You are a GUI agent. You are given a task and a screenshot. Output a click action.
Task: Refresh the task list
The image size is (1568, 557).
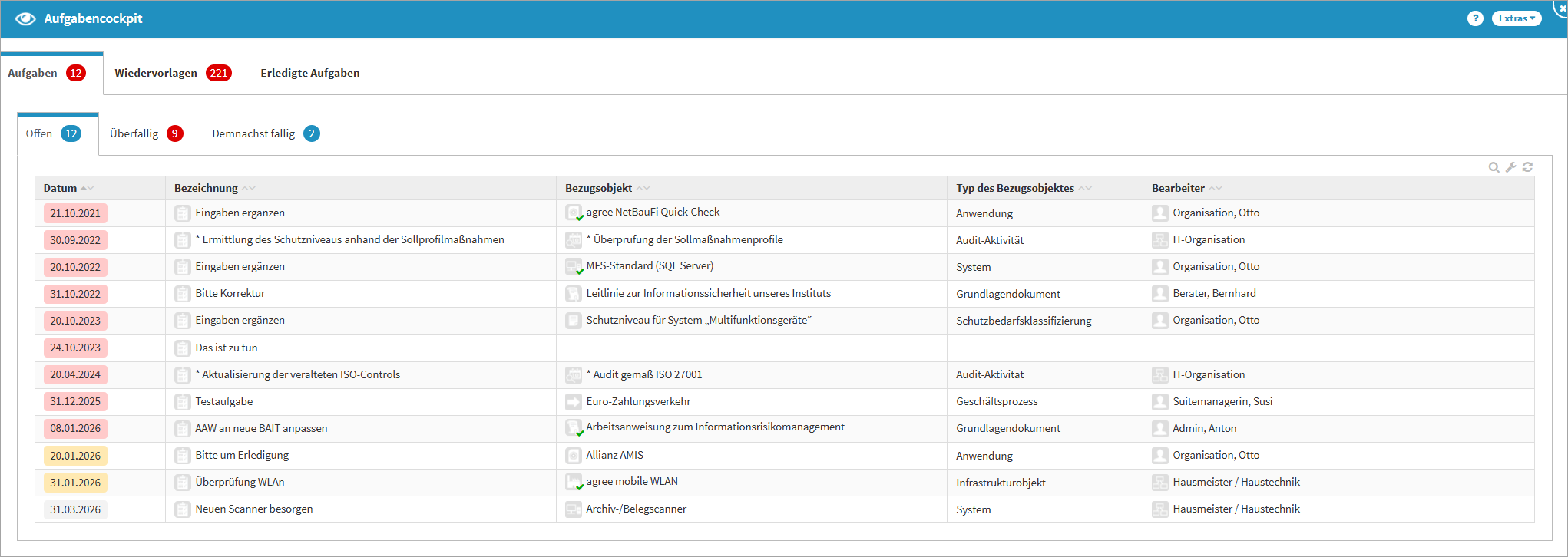pyautogui.click(x=1527, y=167)
